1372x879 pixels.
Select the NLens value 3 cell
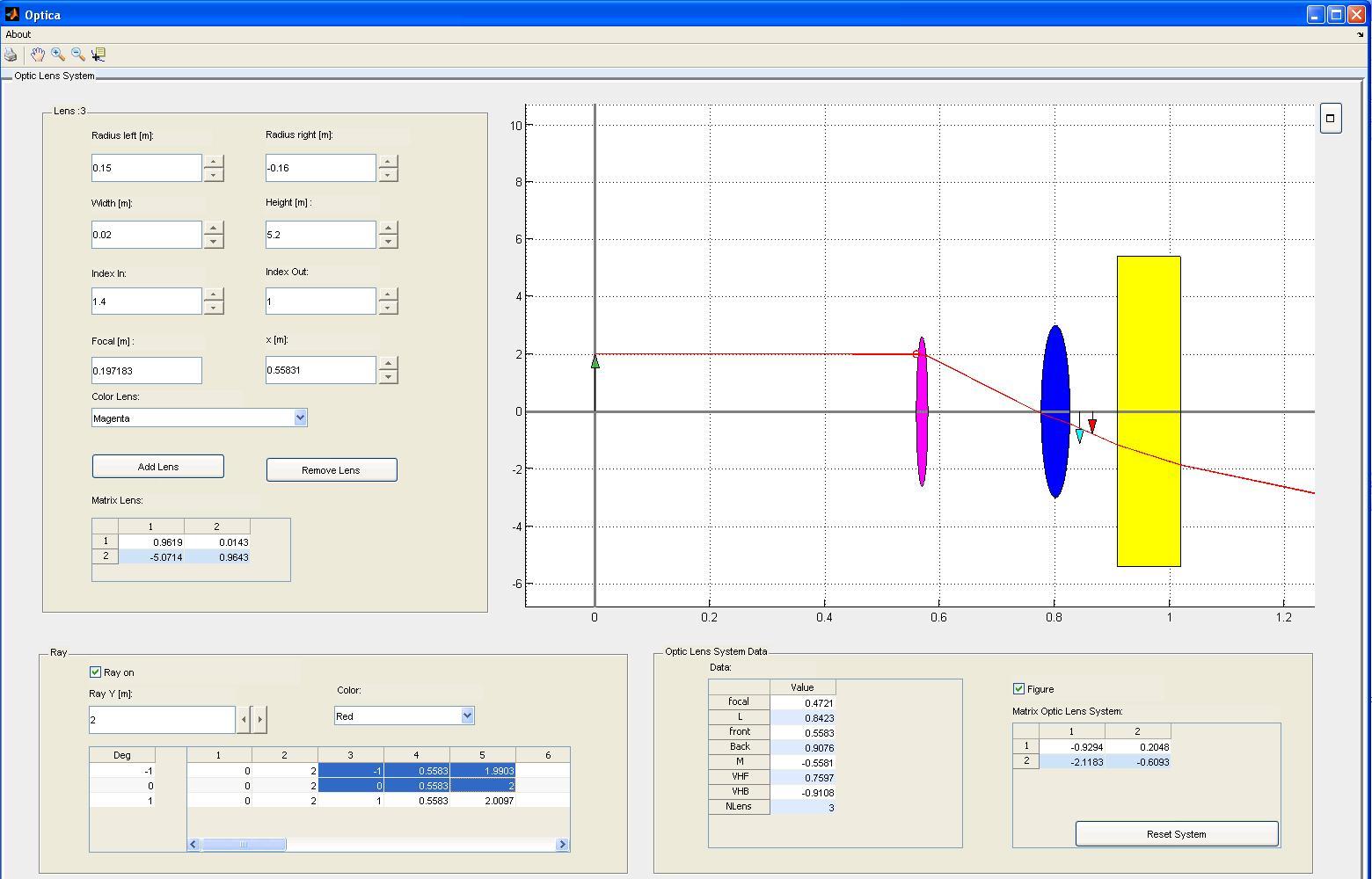(803, 807)
